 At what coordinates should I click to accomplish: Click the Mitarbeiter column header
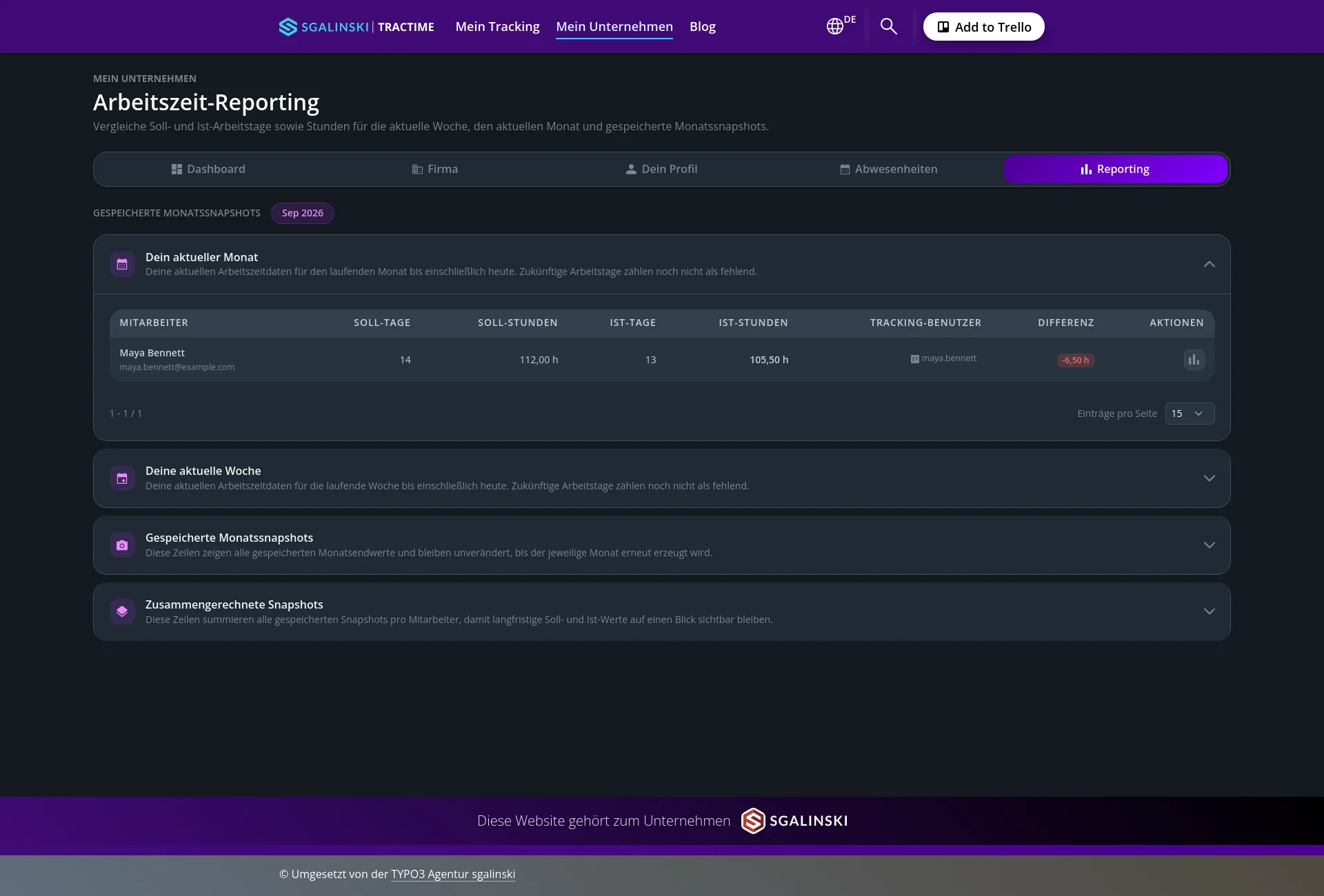(154, 323)
